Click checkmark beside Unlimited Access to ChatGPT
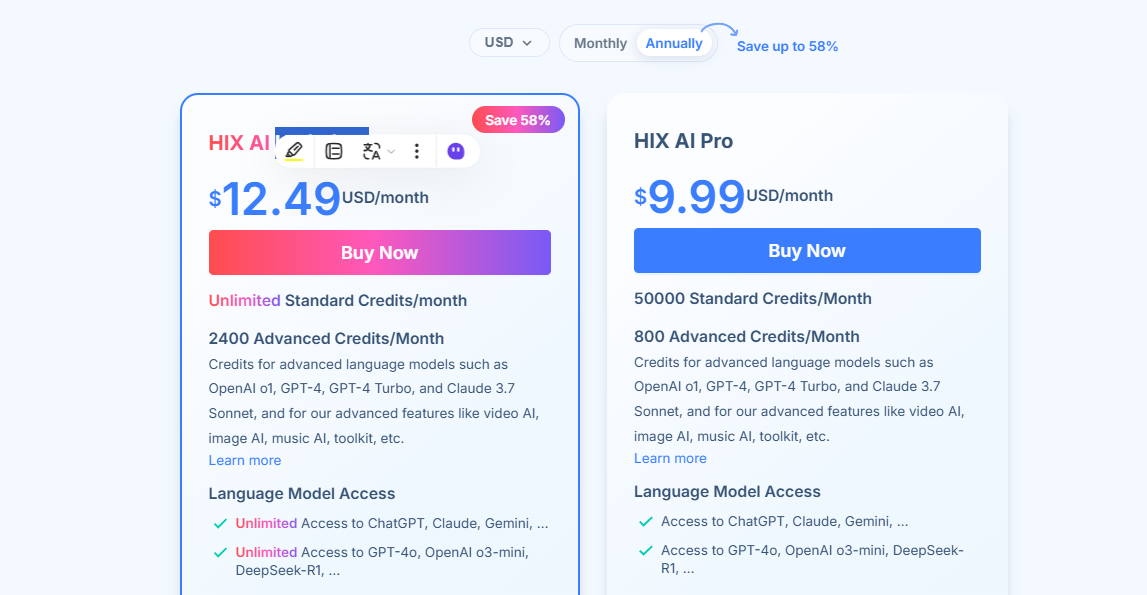This screenshot has width=1147, height=595. [x=220, y=524]
